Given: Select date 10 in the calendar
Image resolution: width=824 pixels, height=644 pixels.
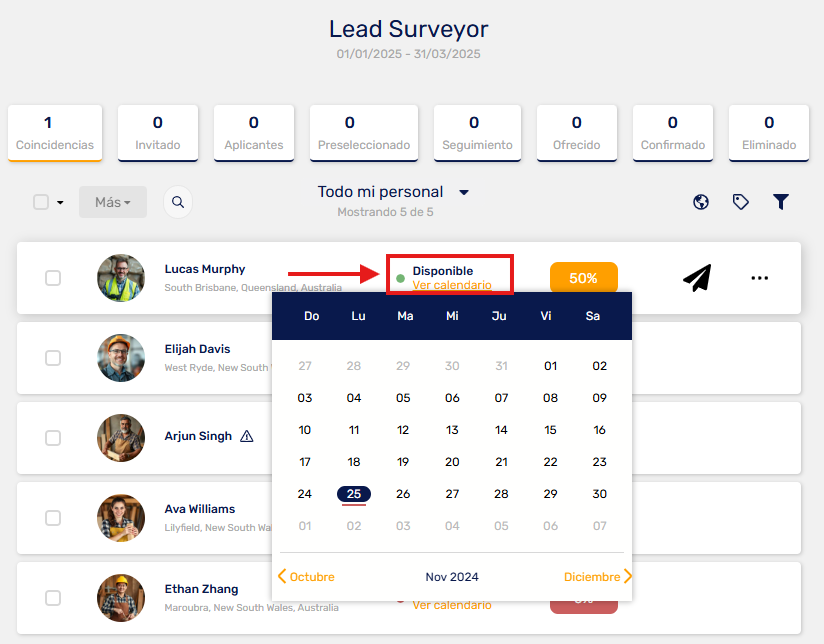Looking at the screenshot, I should (305, 430).
